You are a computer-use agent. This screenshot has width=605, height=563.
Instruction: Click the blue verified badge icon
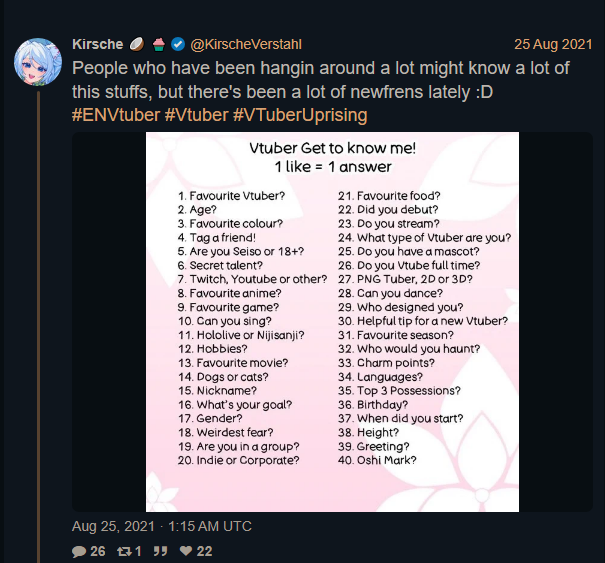(178, 44)
